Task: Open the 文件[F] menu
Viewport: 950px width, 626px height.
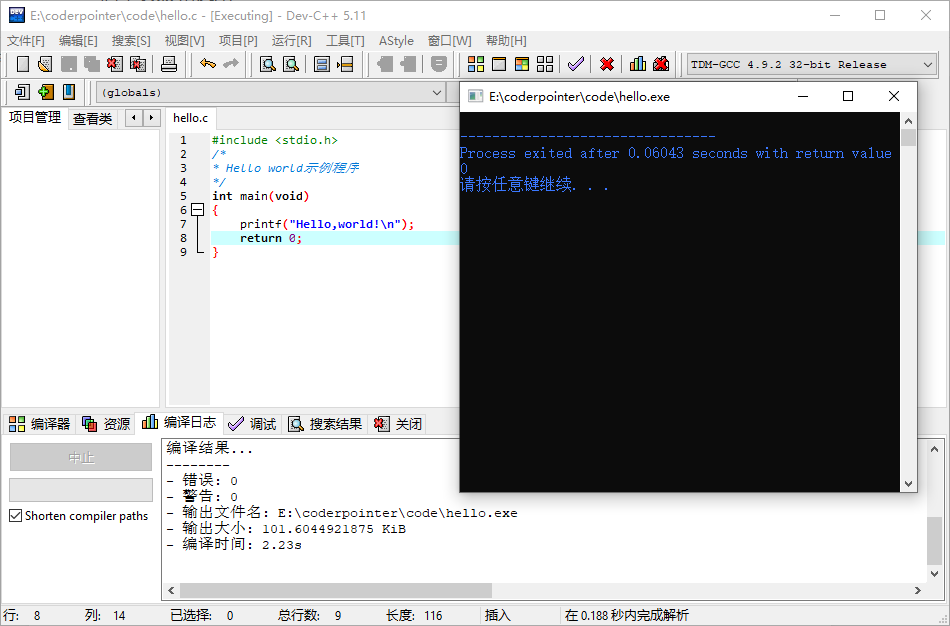Action: coord(26,41)
